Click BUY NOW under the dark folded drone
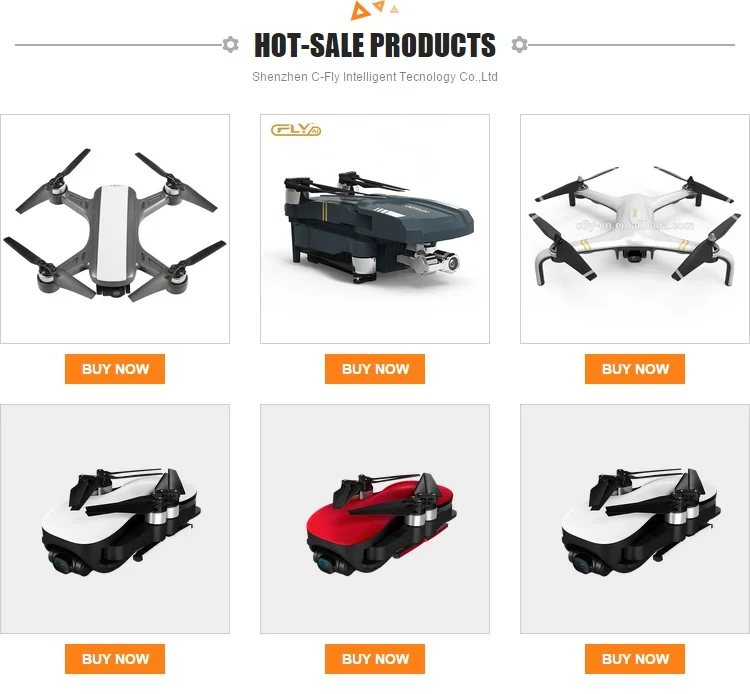This screenshot has height=694, width=750. 375,369
